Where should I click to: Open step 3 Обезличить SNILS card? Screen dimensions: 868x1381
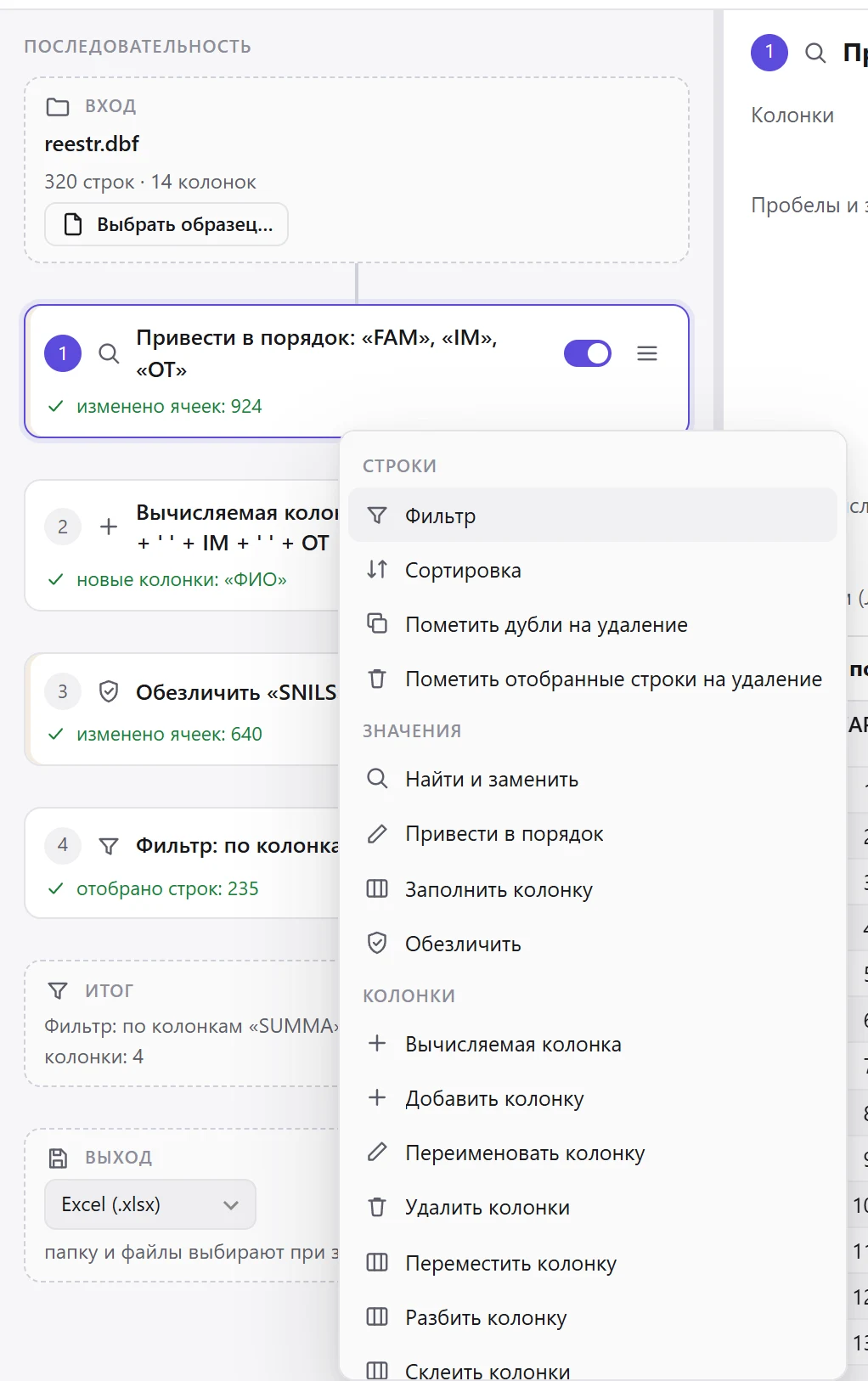(183, 709)
